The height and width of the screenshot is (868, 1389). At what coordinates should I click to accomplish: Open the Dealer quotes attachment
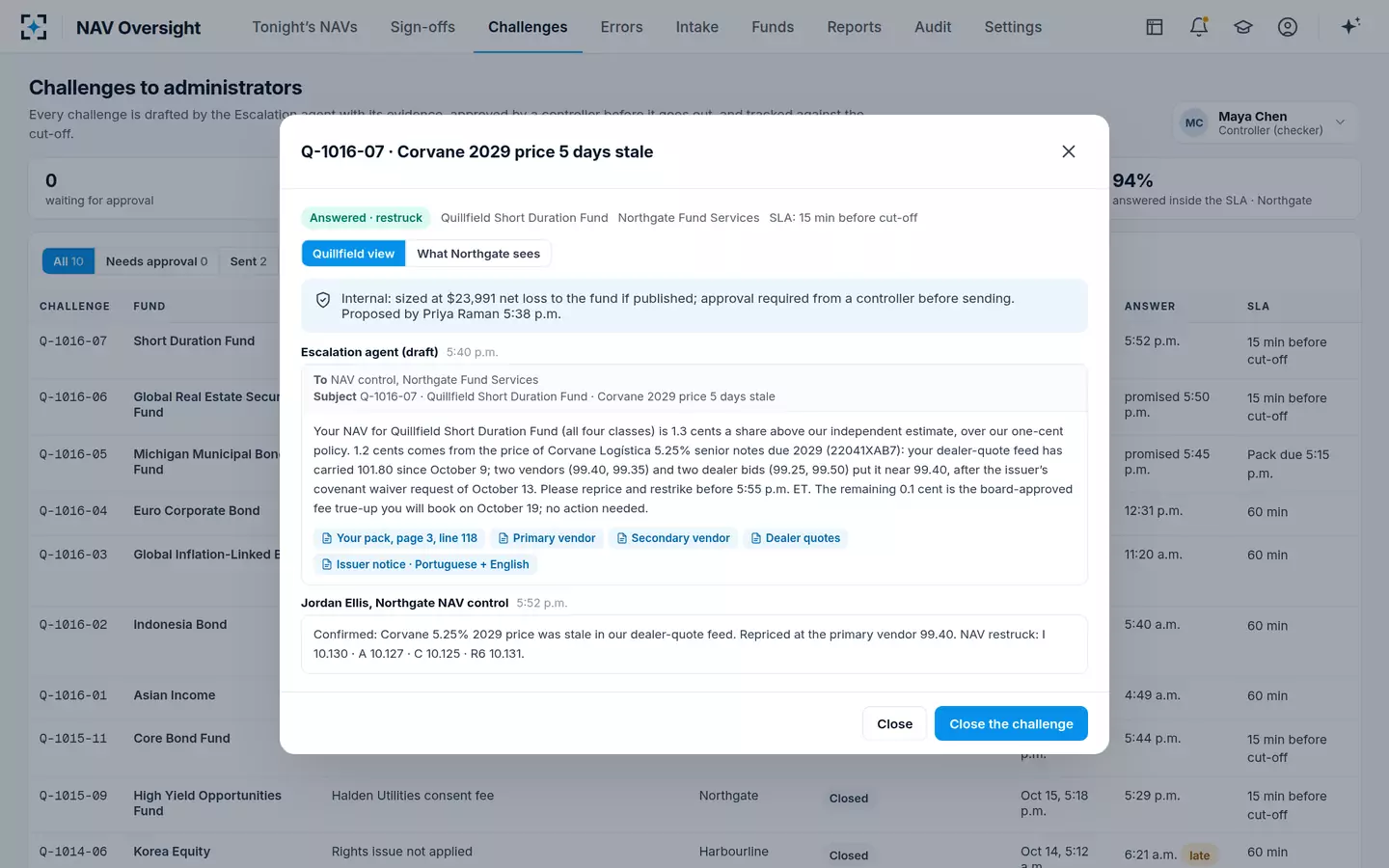[796, 538]
